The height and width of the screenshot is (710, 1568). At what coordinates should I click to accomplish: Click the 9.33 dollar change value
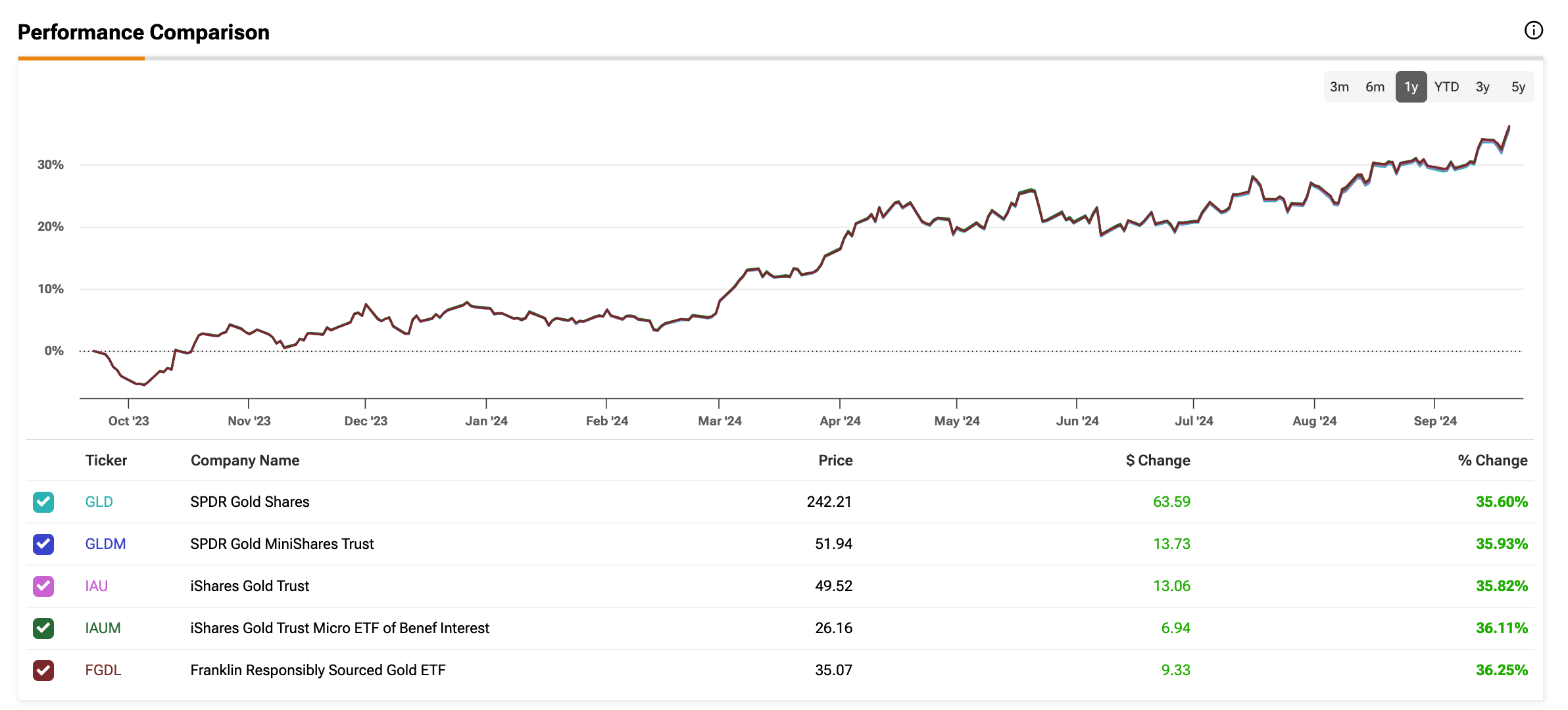[x=1175, y=670]
